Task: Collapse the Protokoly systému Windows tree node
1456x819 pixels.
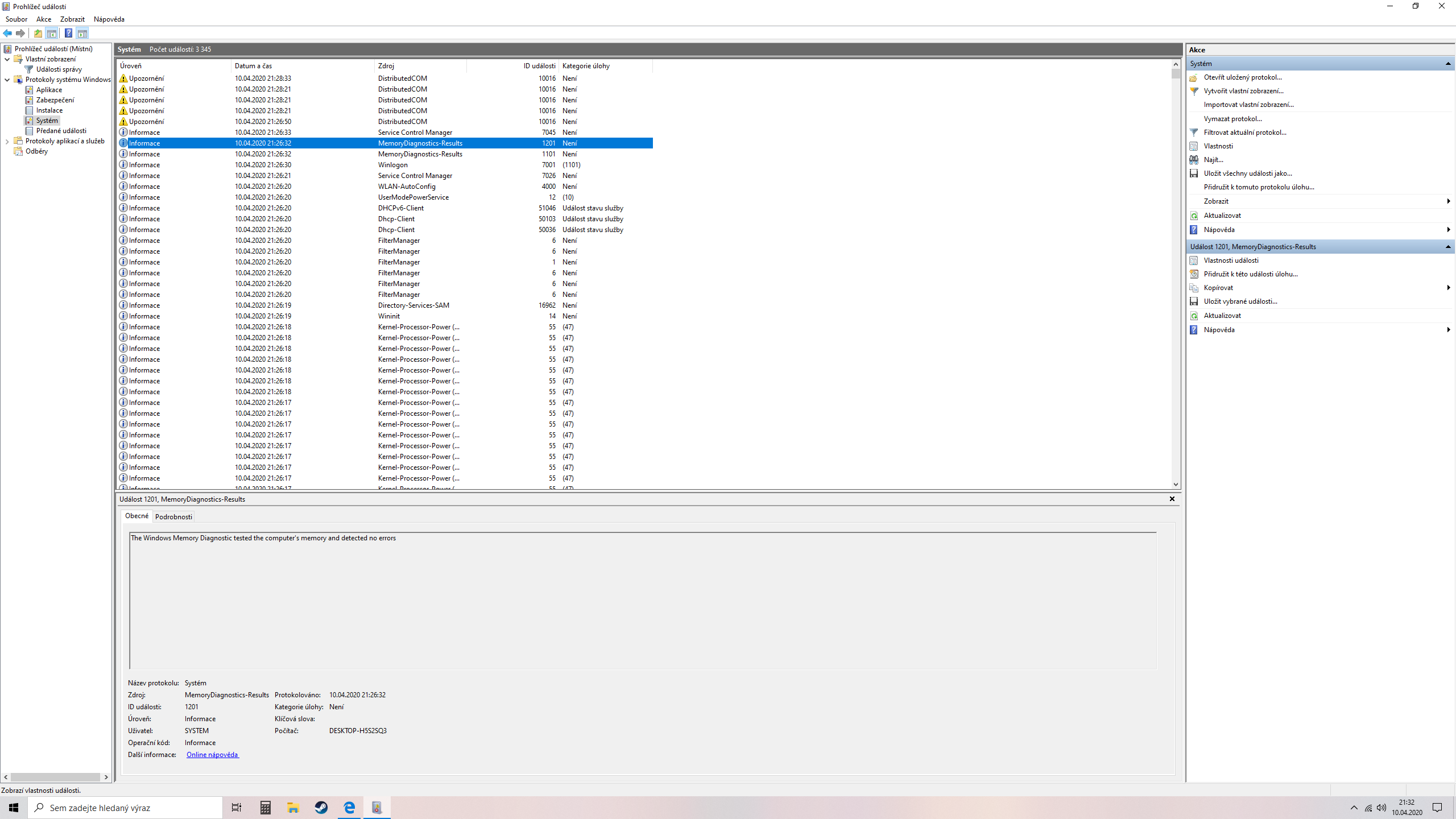Action: pos(7,80)
